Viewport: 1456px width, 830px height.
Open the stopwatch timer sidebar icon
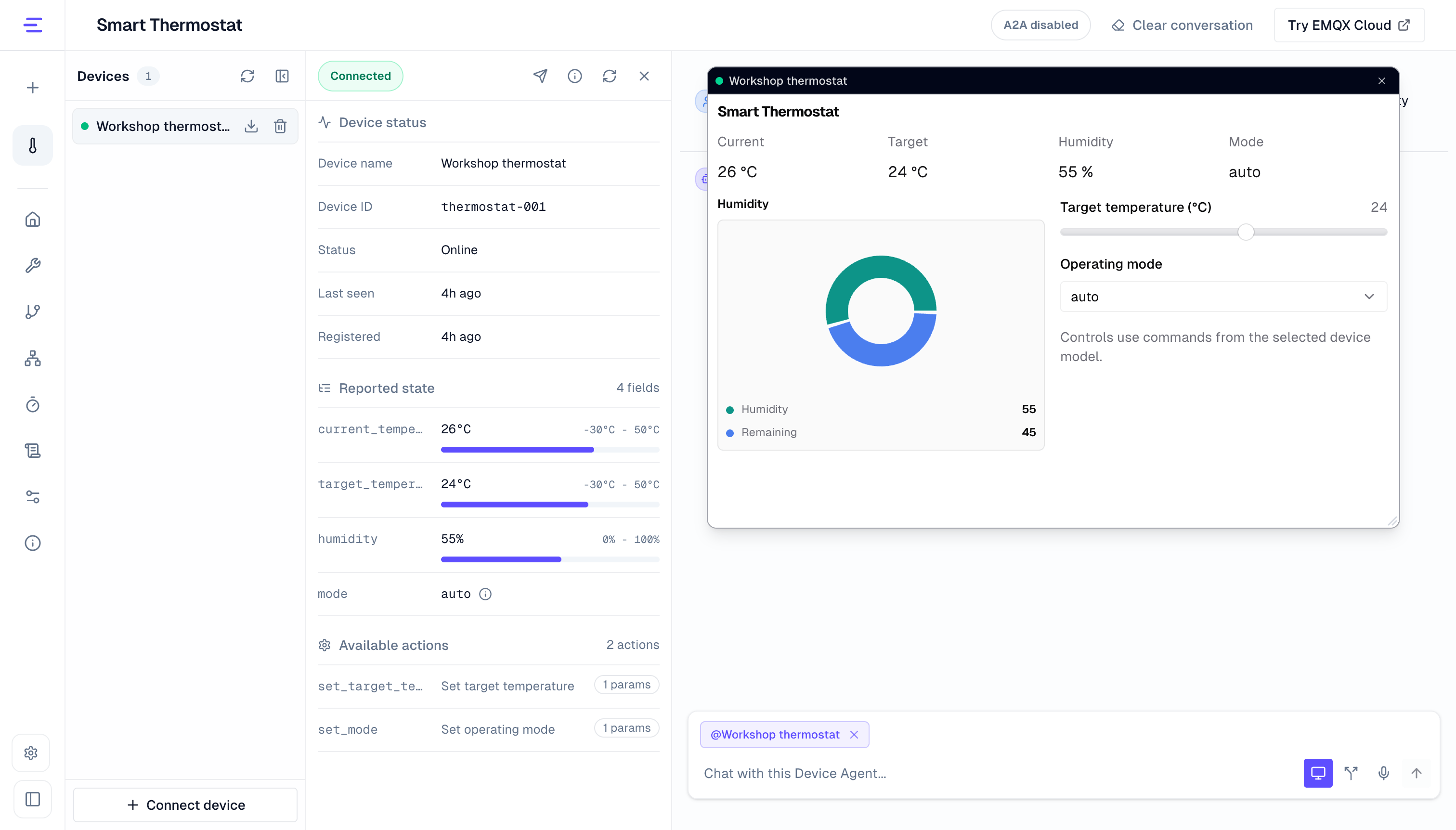point(32,404)
